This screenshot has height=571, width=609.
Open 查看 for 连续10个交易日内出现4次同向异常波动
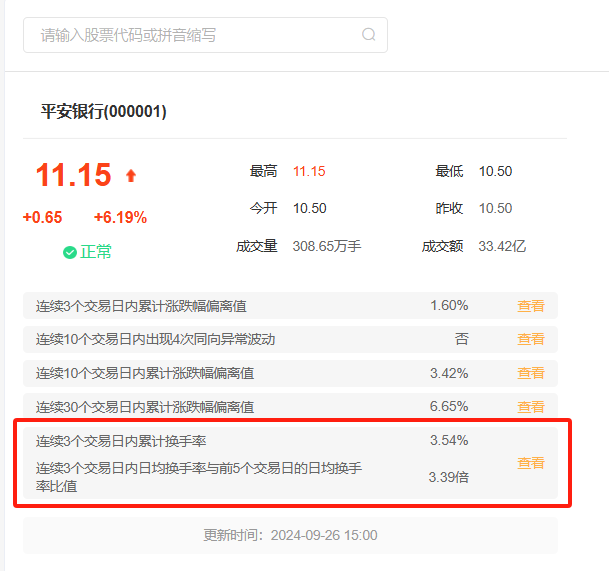(x=531, y=339)
